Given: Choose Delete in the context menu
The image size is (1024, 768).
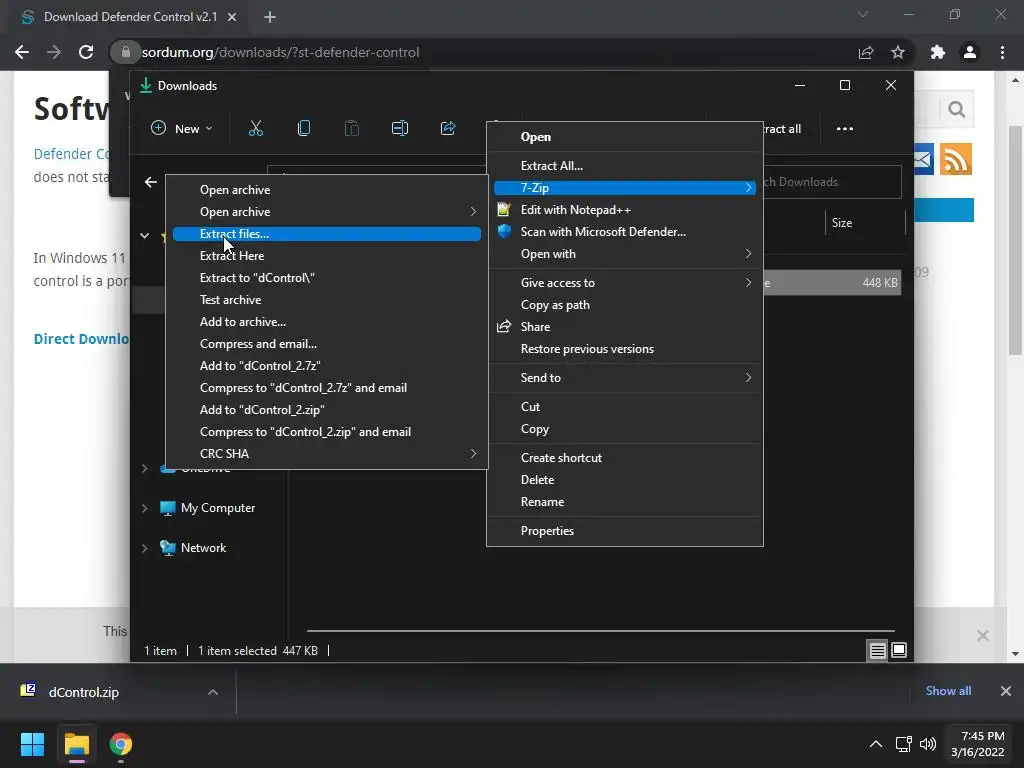Looking at the screenshot, I should [x=625, y=480].
